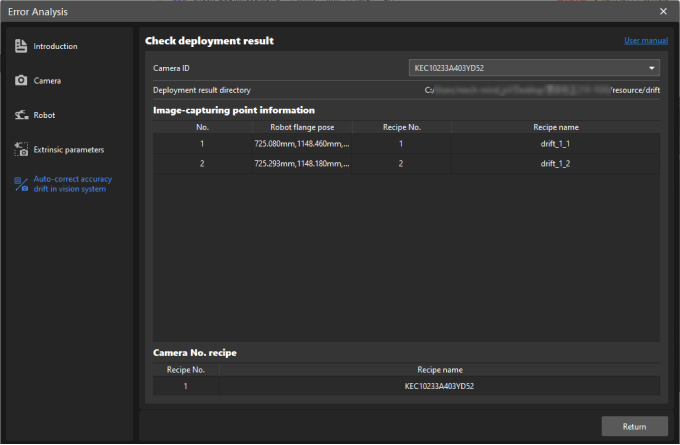Click the 'Robot flange pose' column header
The image size is (680, 445).
coord(302,127)
